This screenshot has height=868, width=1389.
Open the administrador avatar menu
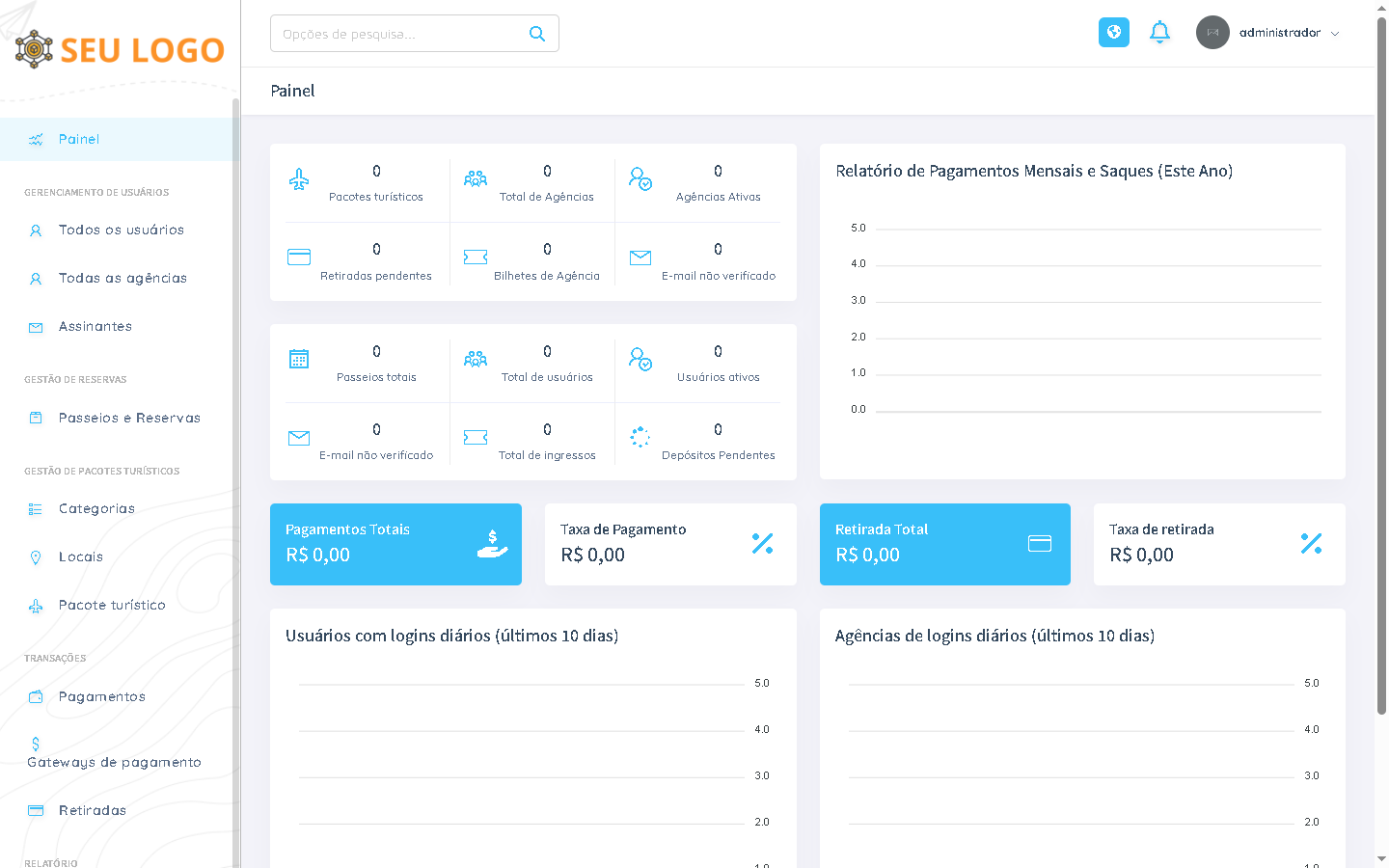pyautogui.click(x=1212, y=33)
